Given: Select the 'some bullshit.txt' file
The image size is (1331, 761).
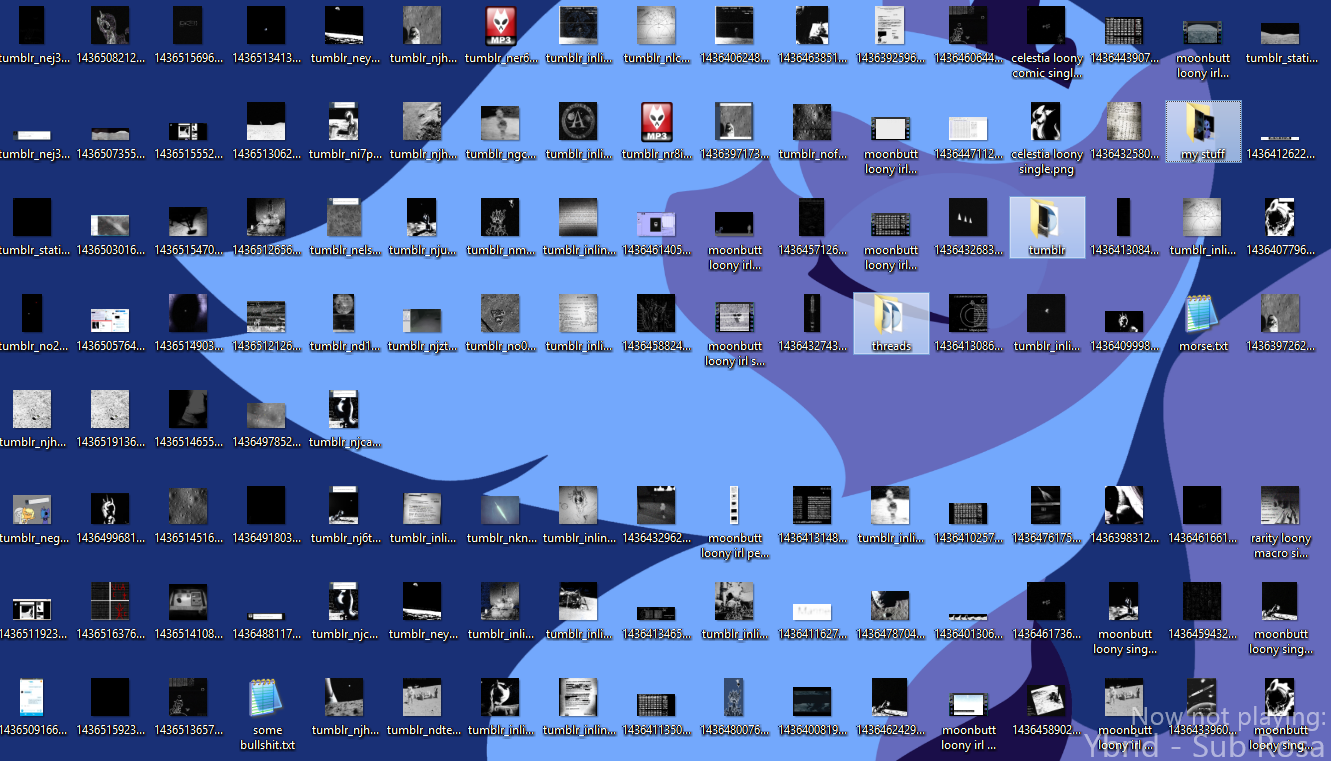Looking at the screenshot, I should coord(267,698).
